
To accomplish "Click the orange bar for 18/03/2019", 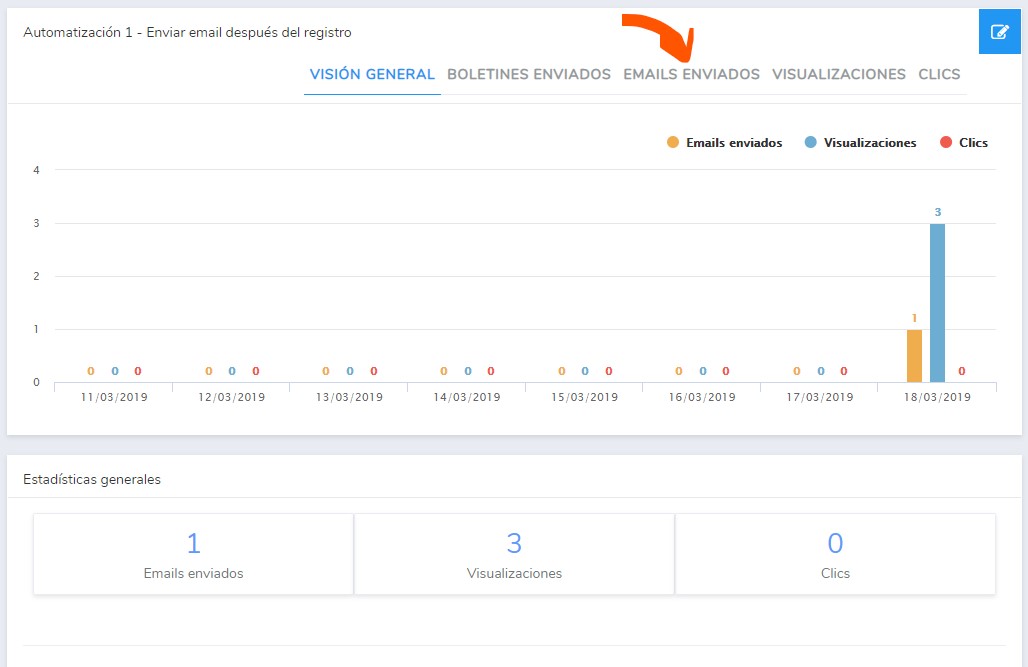I will (x=914, y=356).
